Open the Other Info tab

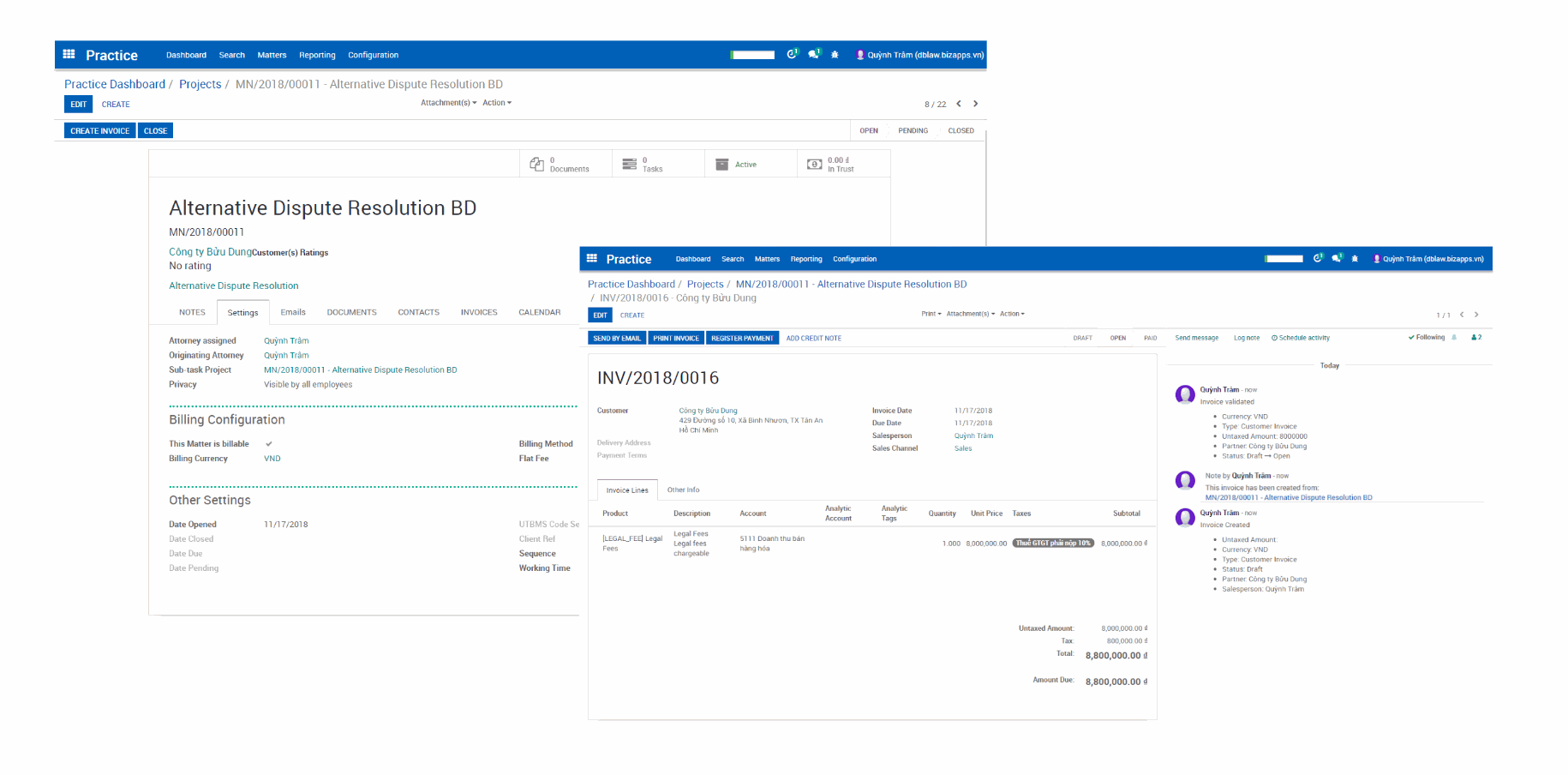coord(683,490)
